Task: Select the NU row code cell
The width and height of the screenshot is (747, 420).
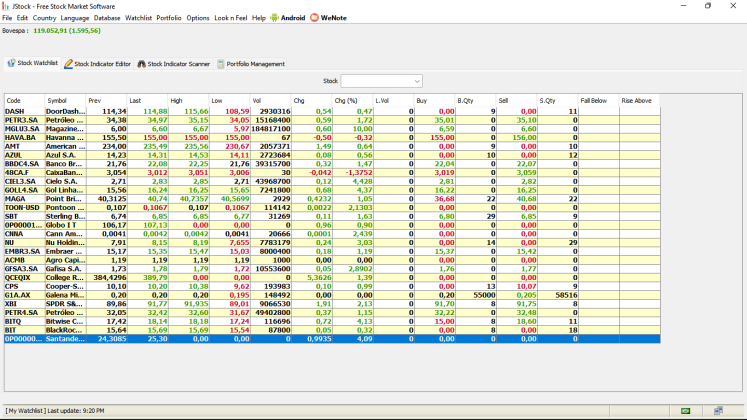Action: click(x=25, y=242)
